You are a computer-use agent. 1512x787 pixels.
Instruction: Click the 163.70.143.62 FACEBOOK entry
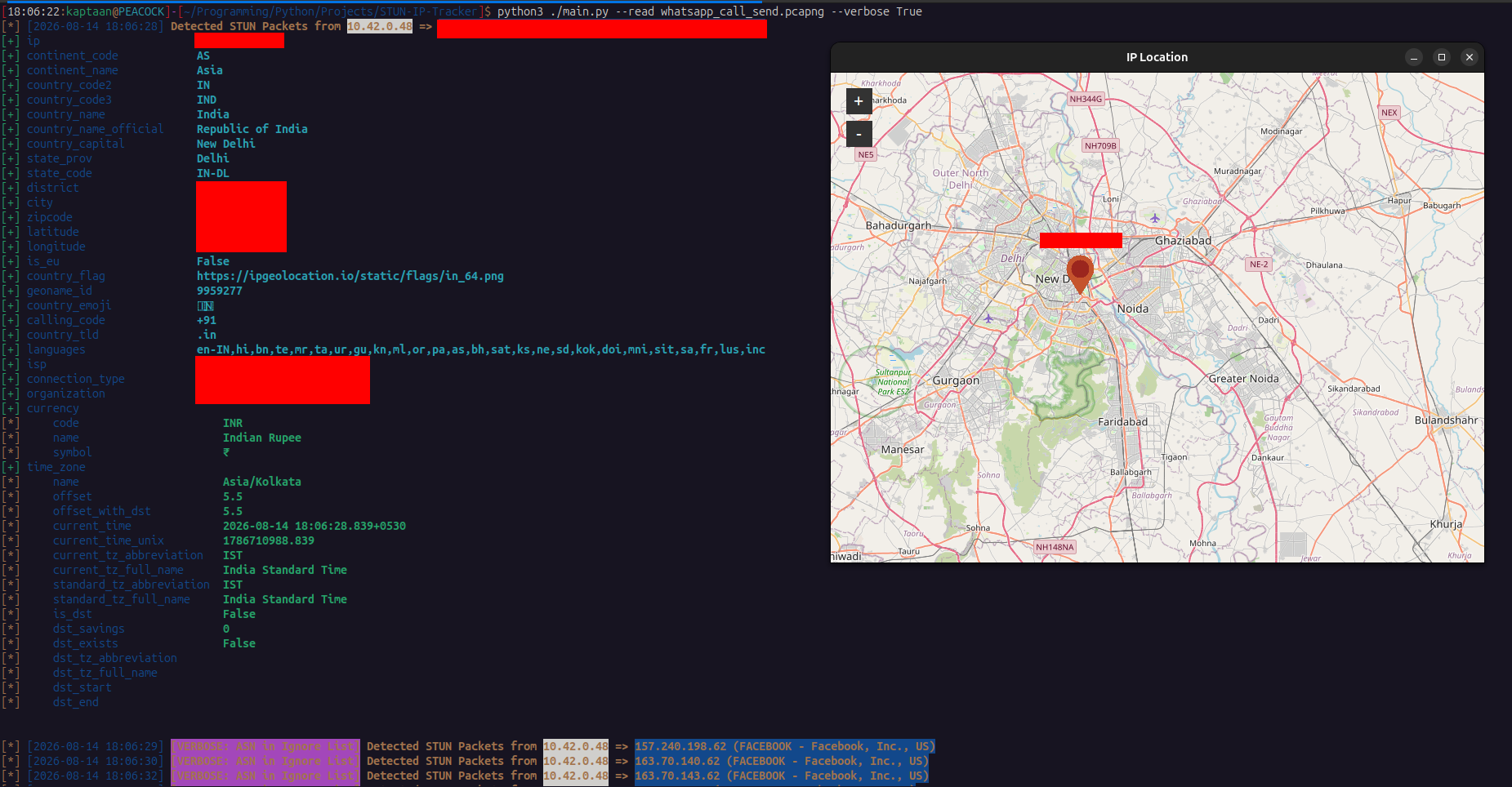click(x=781, y=776)
